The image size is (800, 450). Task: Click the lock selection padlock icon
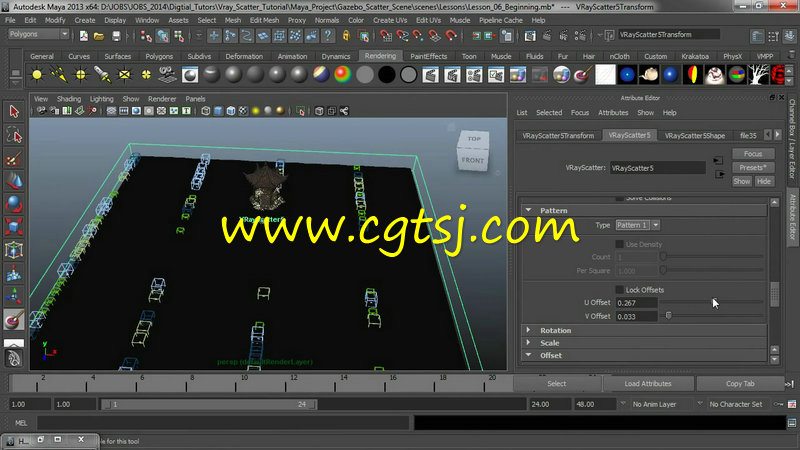346,36
